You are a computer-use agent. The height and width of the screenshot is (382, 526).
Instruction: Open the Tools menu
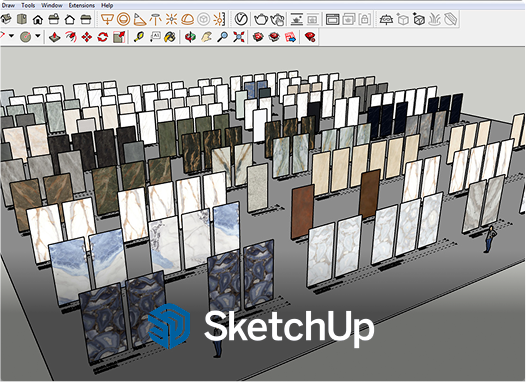tap(28, 5)
